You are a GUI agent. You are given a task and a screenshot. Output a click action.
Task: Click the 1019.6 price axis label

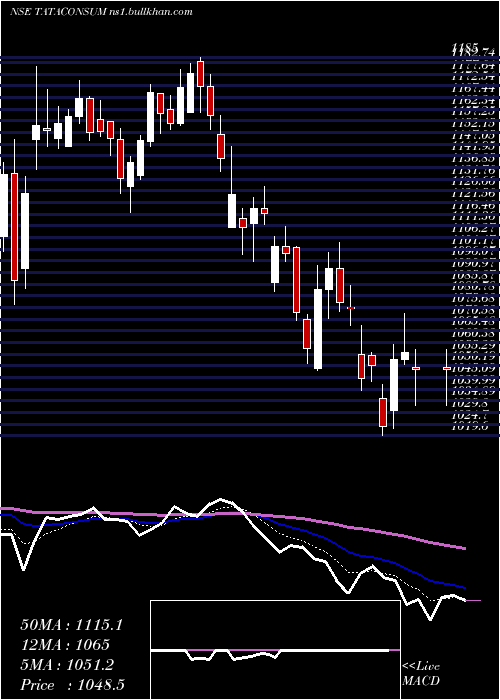point(471,426)
